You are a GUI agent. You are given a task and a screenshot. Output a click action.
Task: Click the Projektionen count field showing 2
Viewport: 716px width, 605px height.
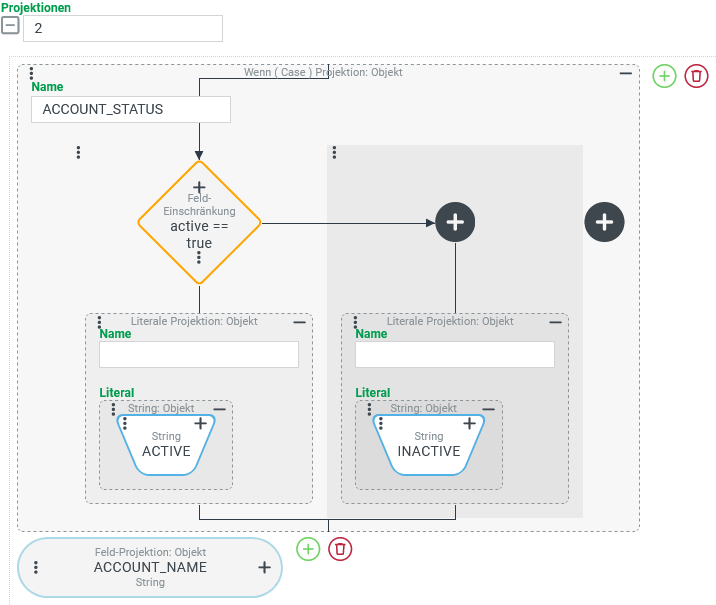tap(123, 28)
